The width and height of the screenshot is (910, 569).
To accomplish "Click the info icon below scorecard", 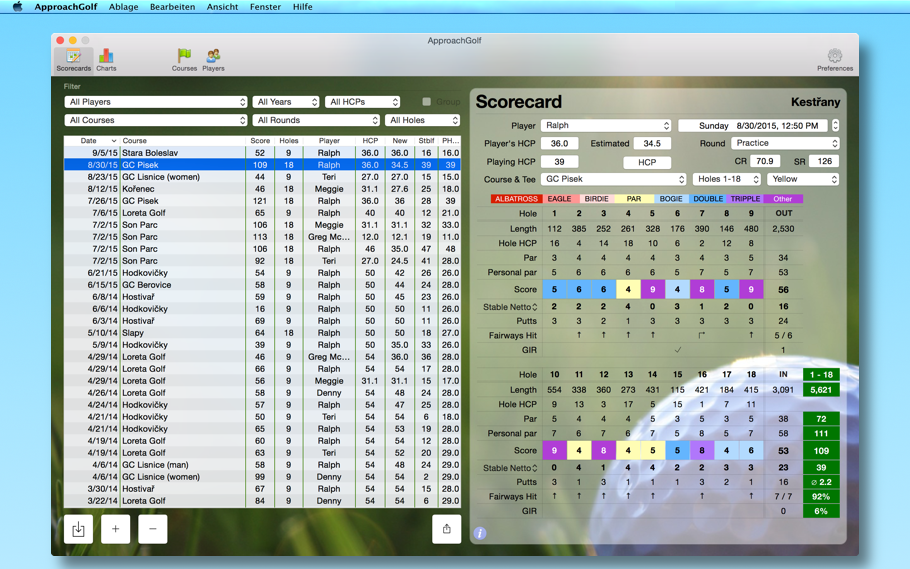I will point(479,533).
